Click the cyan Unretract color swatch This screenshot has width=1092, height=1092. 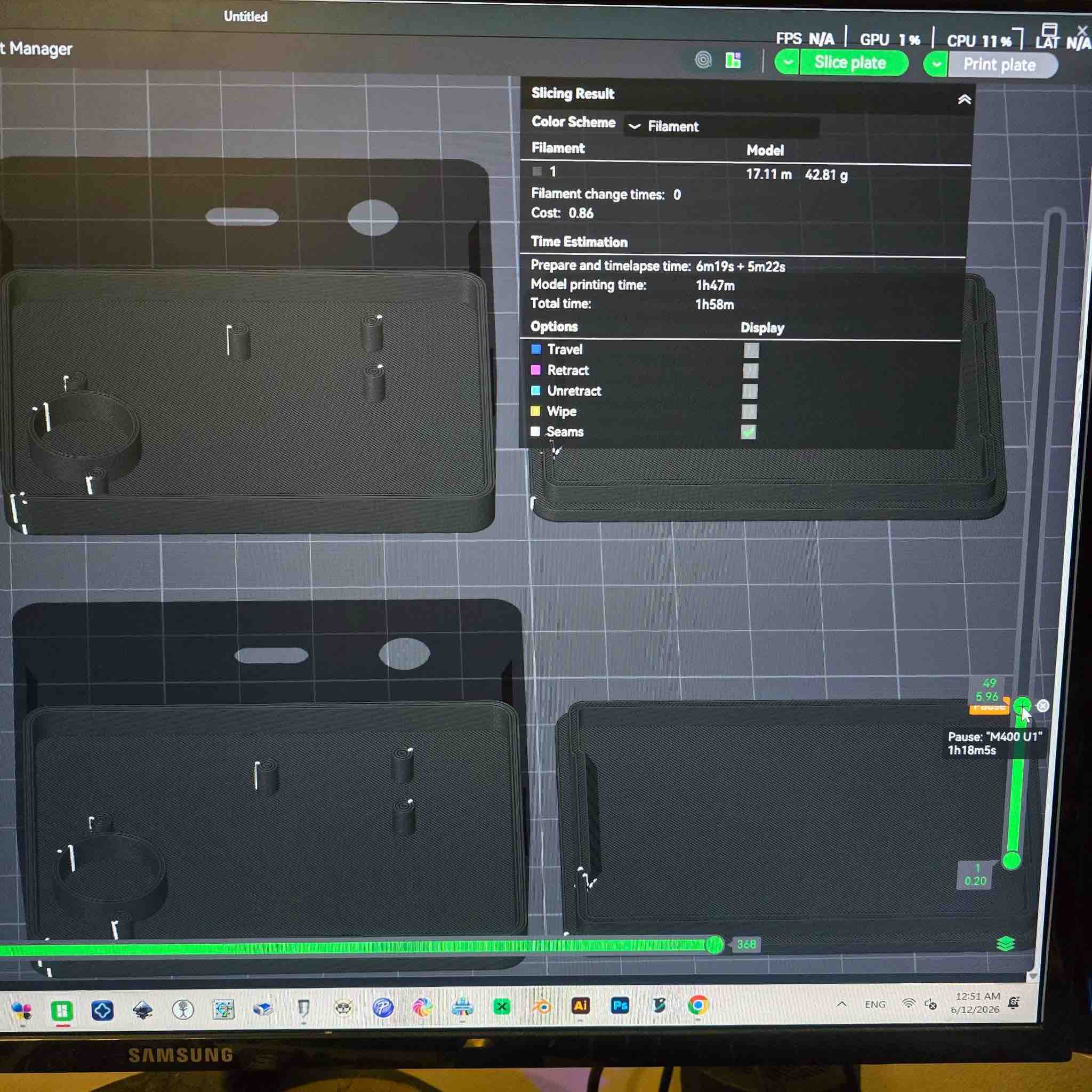pyautogui.click(x=536, y=390)
